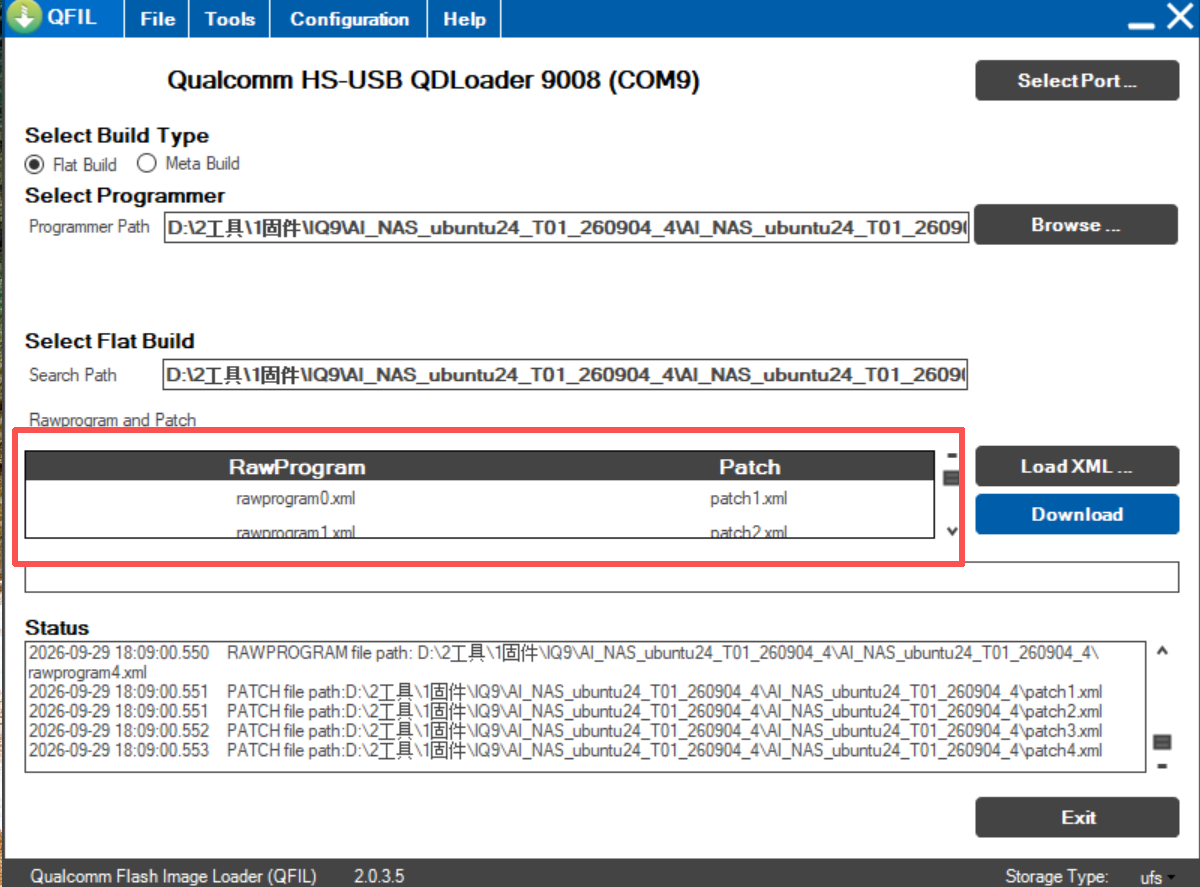Click the SelectPort button
Screen dimensions: 1200x887
point(1077,81)
